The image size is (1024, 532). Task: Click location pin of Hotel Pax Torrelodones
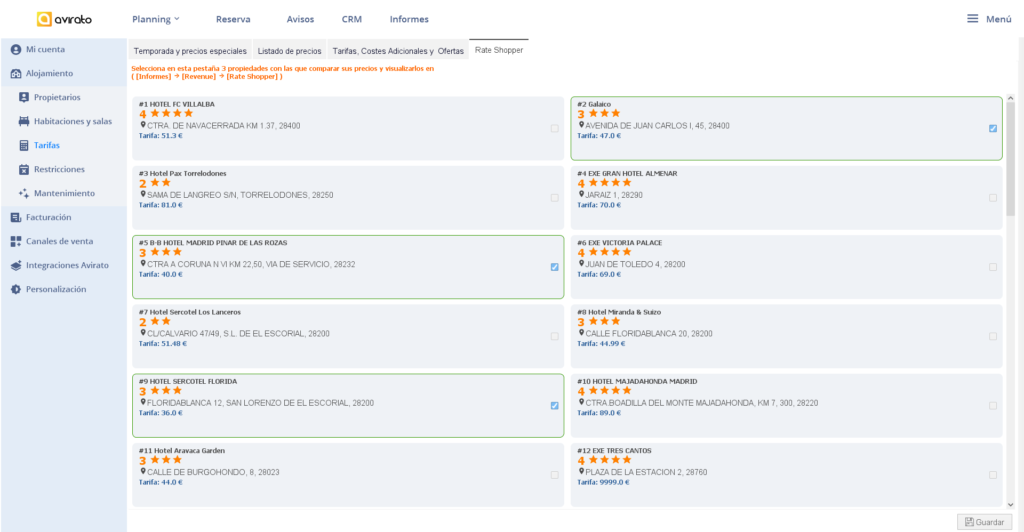[142, 194]
